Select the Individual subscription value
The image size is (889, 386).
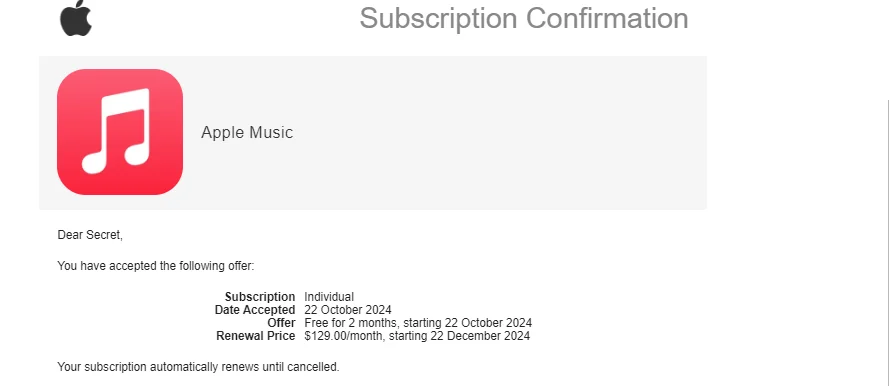click(x=329, y=296)
